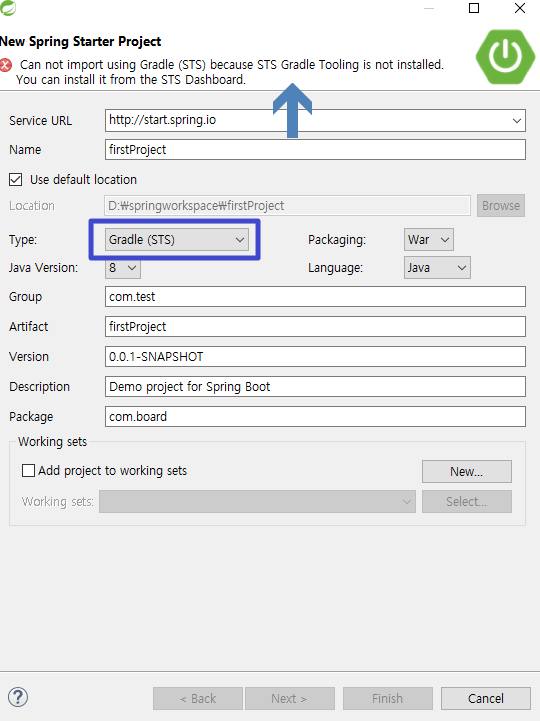The height and width of the screenshot is (721, 540).
Task: Open the Language Java dropdown
Action: click(x=437, y=268)
